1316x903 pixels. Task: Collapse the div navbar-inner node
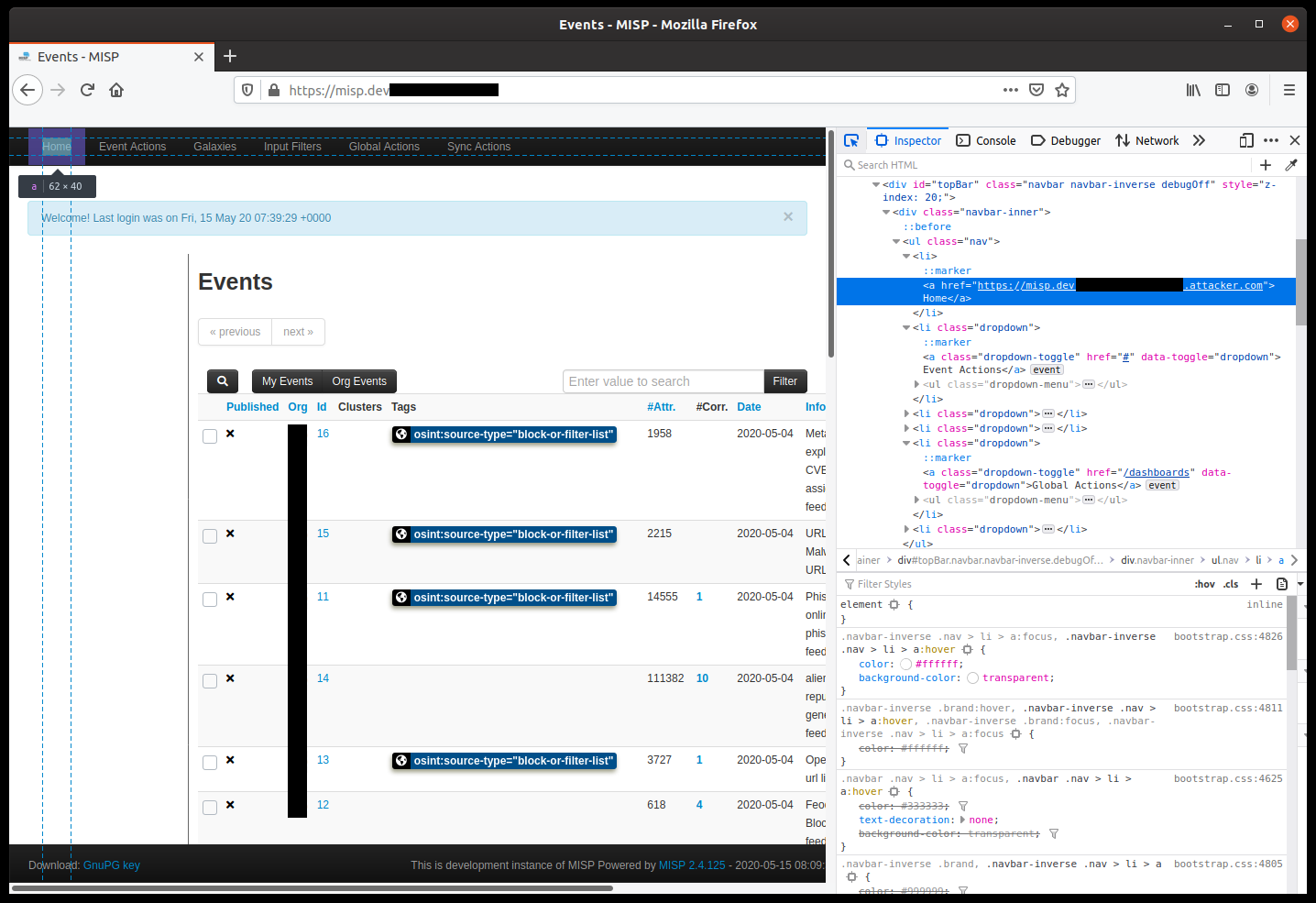click(886, 212)
